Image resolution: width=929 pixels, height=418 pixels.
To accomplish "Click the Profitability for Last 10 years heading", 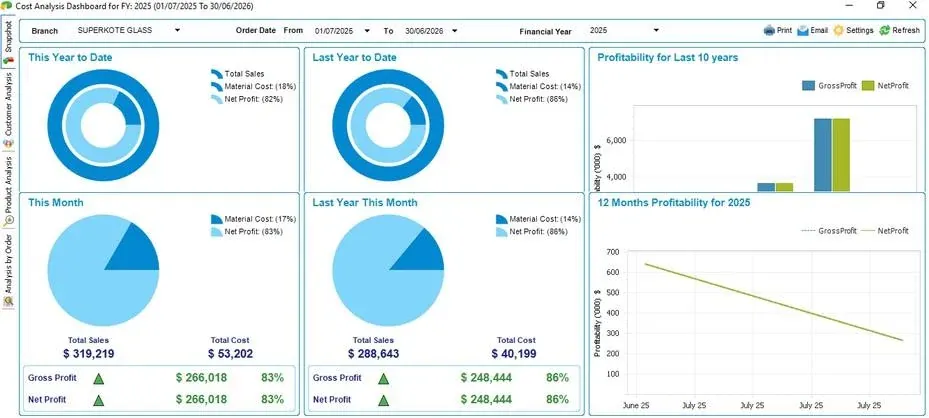I will pos(668,58).
